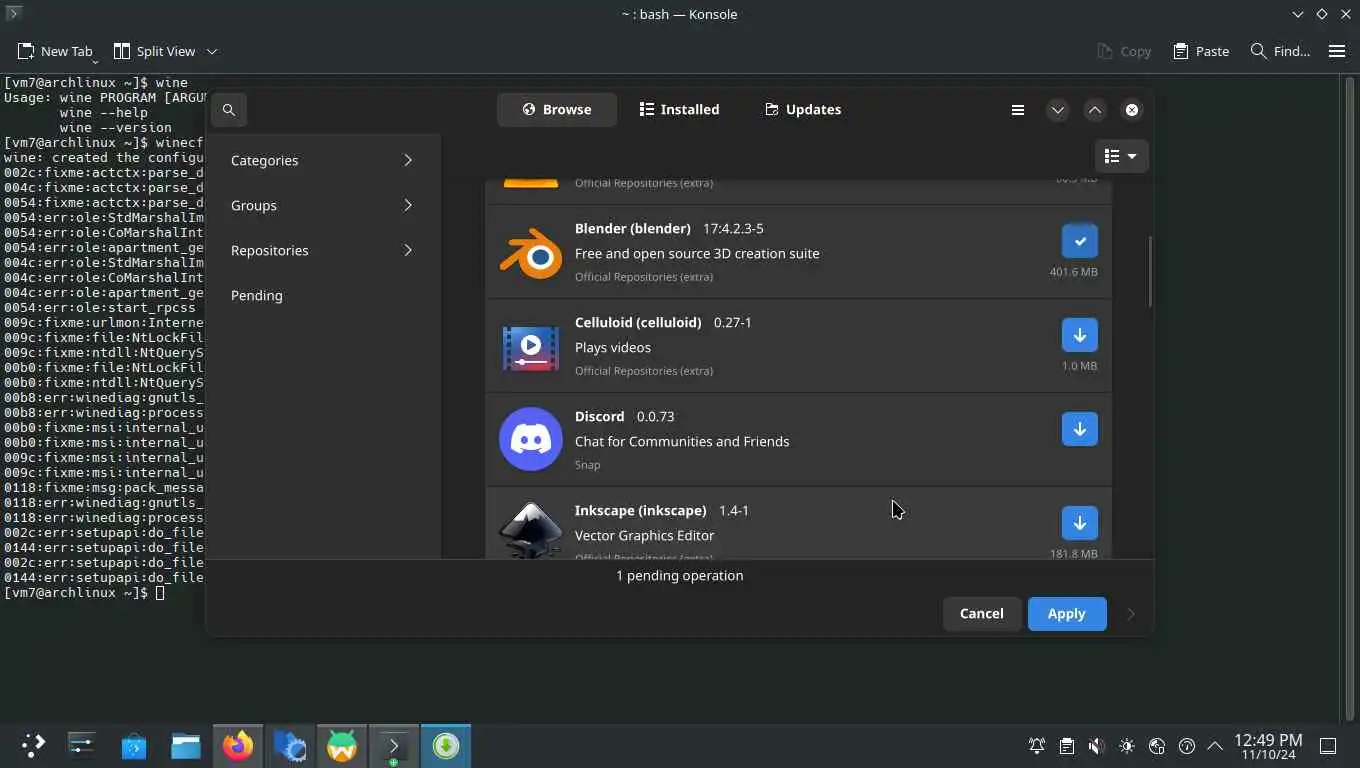The width and height of the screenshot is (1360, 768).
Task: Click the search icon in Pamac
Action: 229,110
